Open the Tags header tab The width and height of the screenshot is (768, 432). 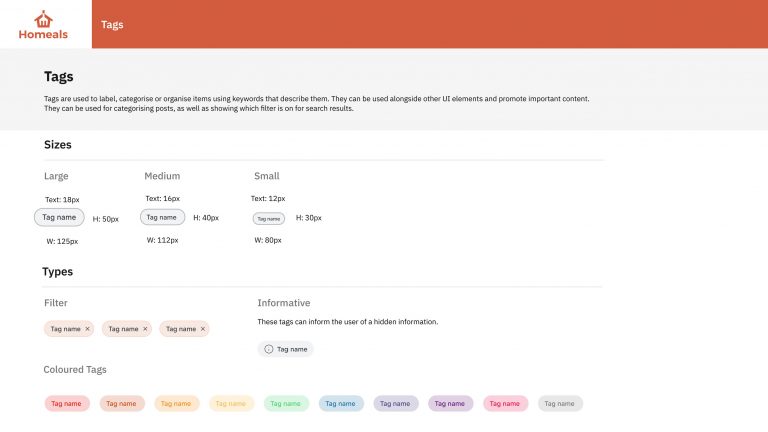tap(112, 24)
